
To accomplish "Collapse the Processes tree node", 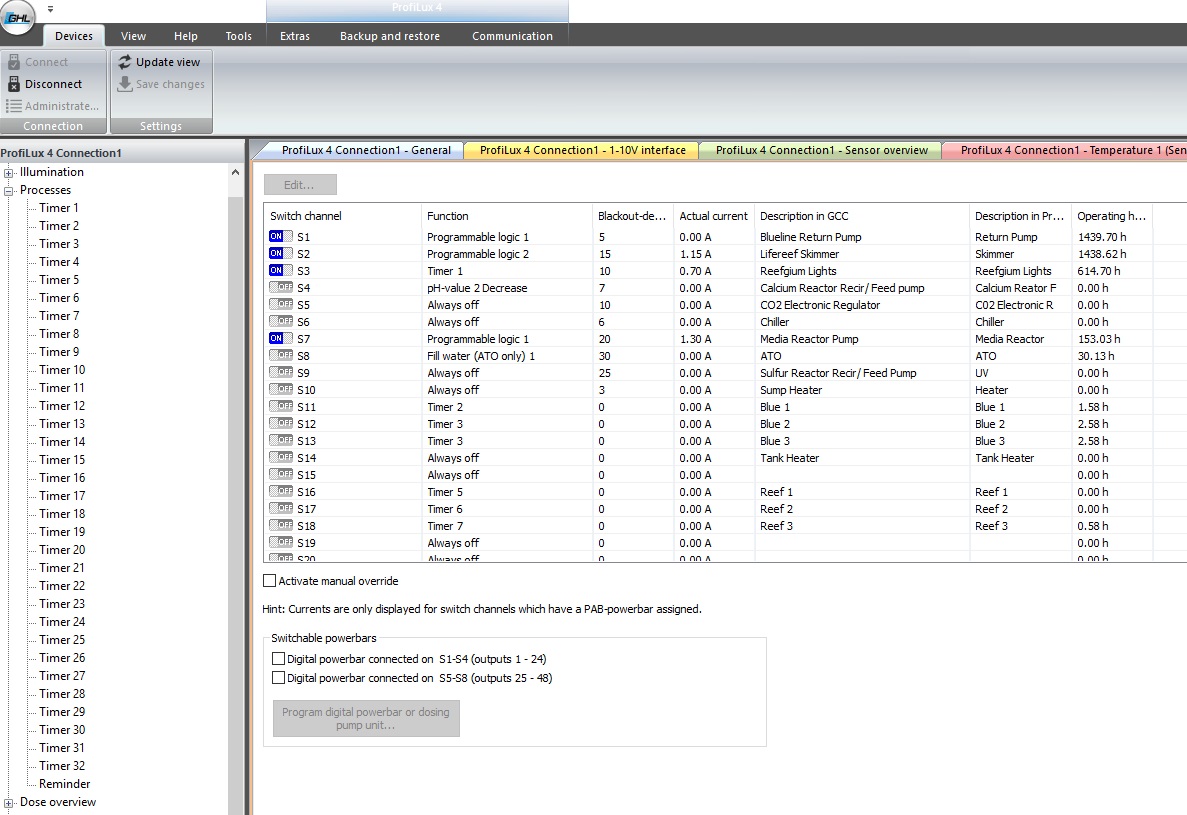I will point(9,191).
